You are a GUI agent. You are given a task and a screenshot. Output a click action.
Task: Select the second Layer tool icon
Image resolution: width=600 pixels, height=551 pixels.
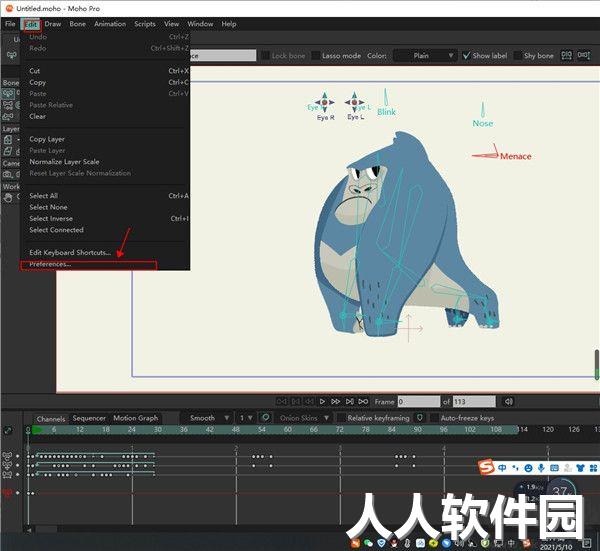coord(8,152)
